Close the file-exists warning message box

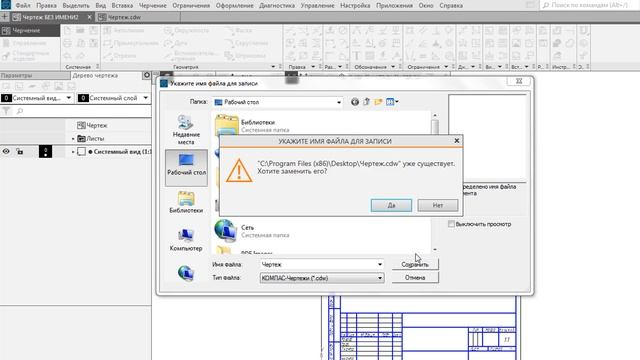coord(457,141)
